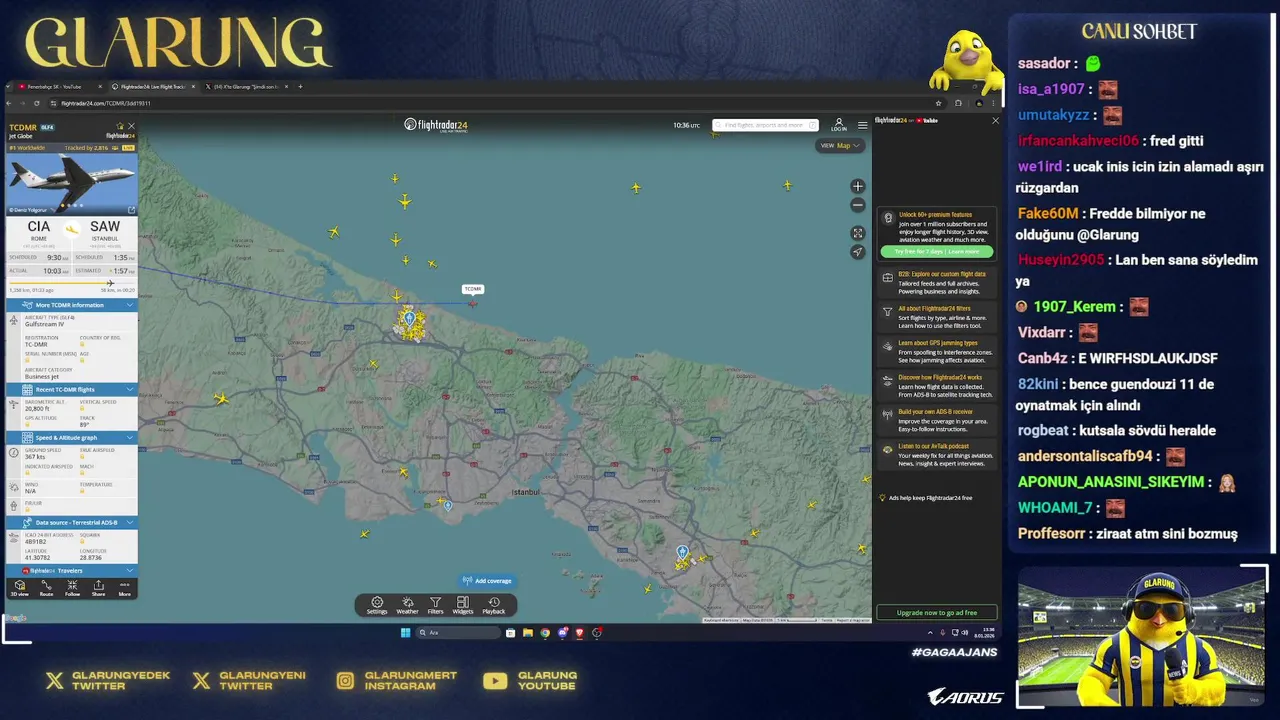Open Learn about GPS jamming types link
Screen dimensions: 1280x720
coord(937,351)
